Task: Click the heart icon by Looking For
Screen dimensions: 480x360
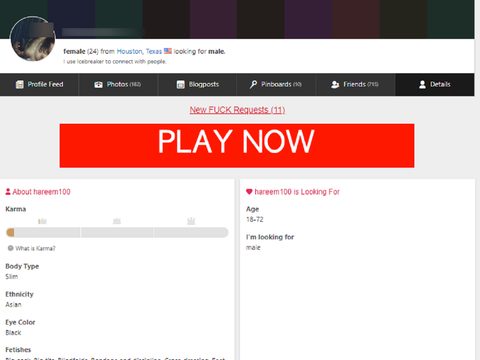Action: [x=249, y=192]
